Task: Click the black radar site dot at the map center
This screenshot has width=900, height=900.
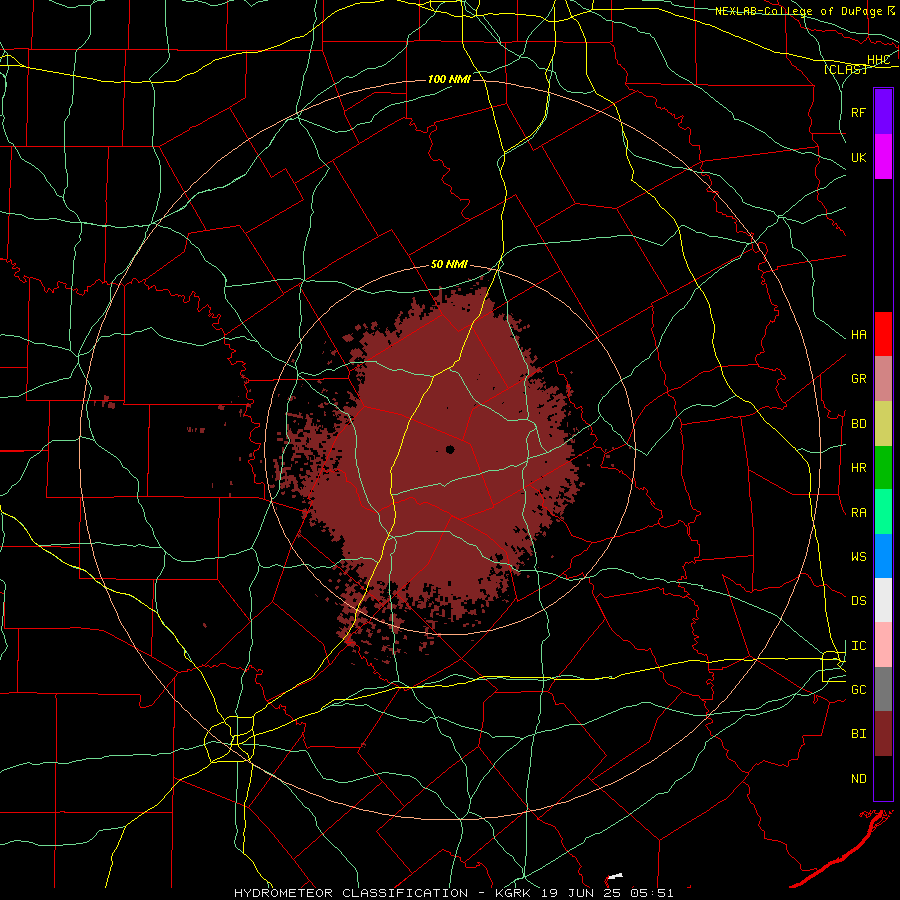Action: [x=450, y=449]
